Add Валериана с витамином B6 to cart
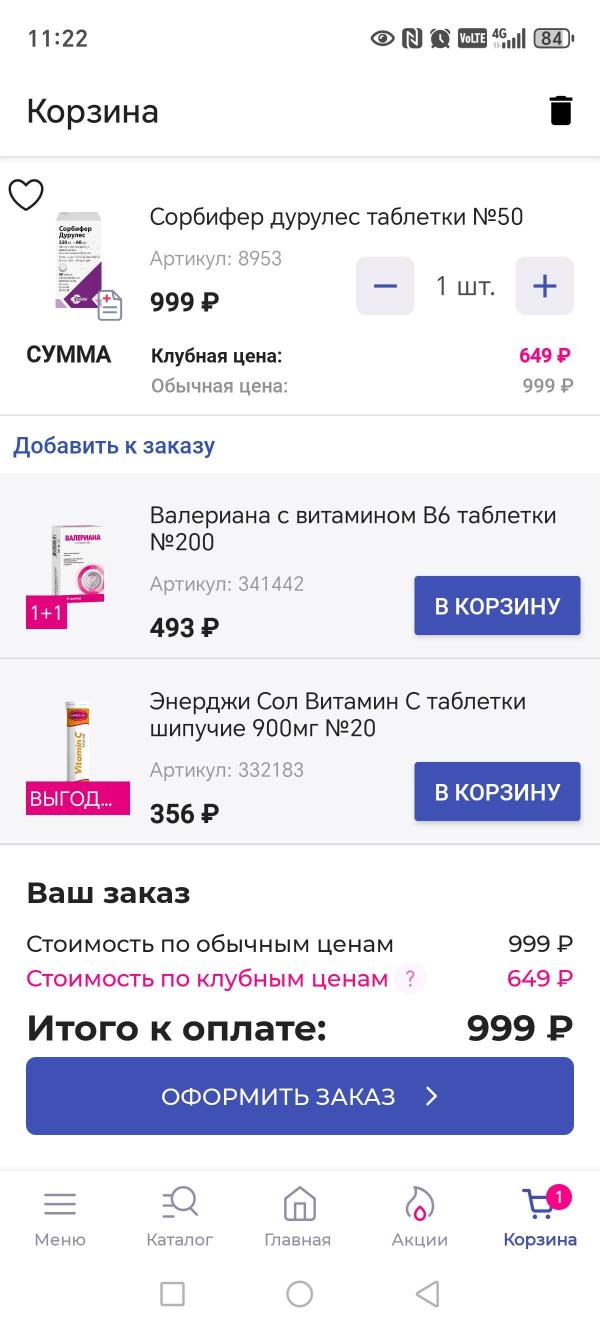This screenshot has height=1325, width=600. tap(497, 605)
